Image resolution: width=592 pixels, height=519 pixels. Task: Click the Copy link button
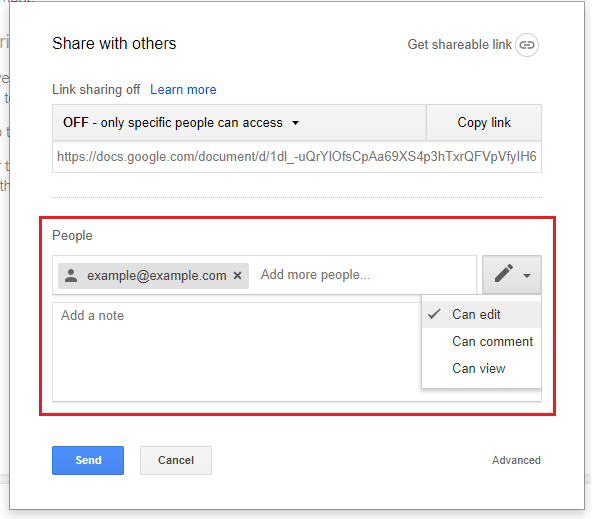[x=484, y=123]
